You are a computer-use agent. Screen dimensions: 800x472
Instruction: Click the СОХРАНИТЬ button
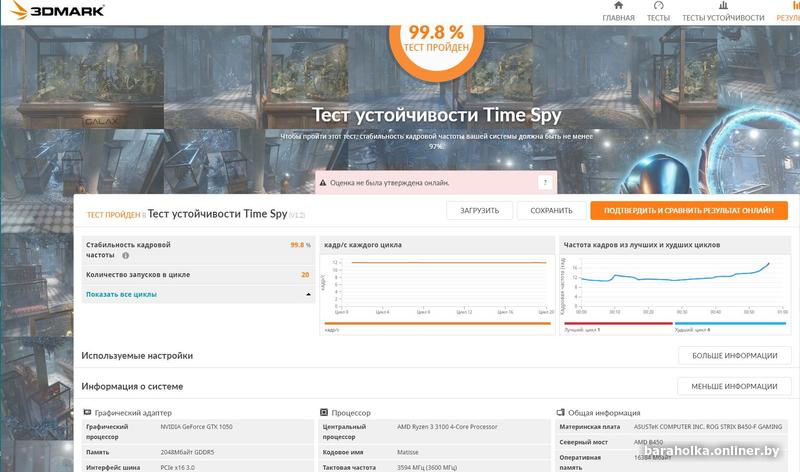tap(552, 210)
